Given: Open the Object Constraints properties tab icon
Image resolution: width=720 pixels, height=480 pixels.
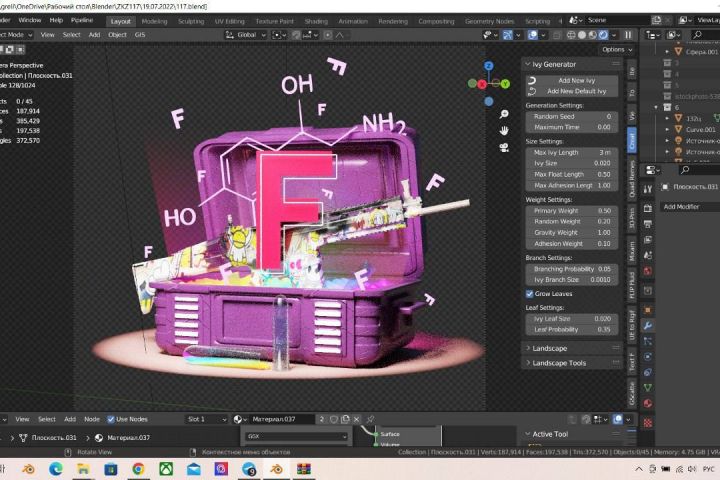Looking at the screenshot, I should [647, 373].
